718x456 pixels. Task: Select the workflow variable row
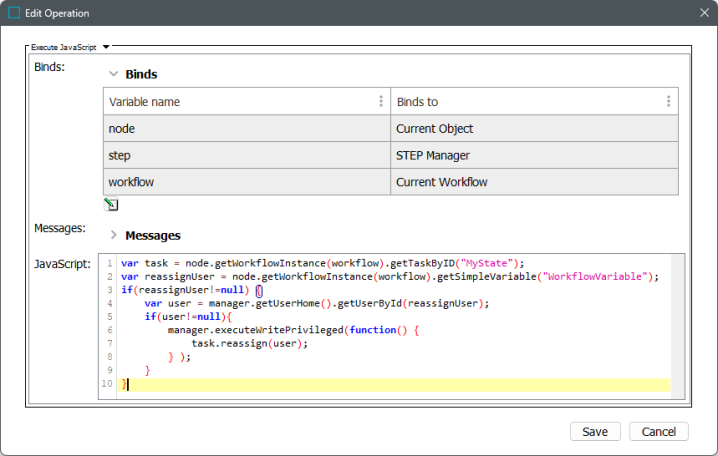coord(246,182)
